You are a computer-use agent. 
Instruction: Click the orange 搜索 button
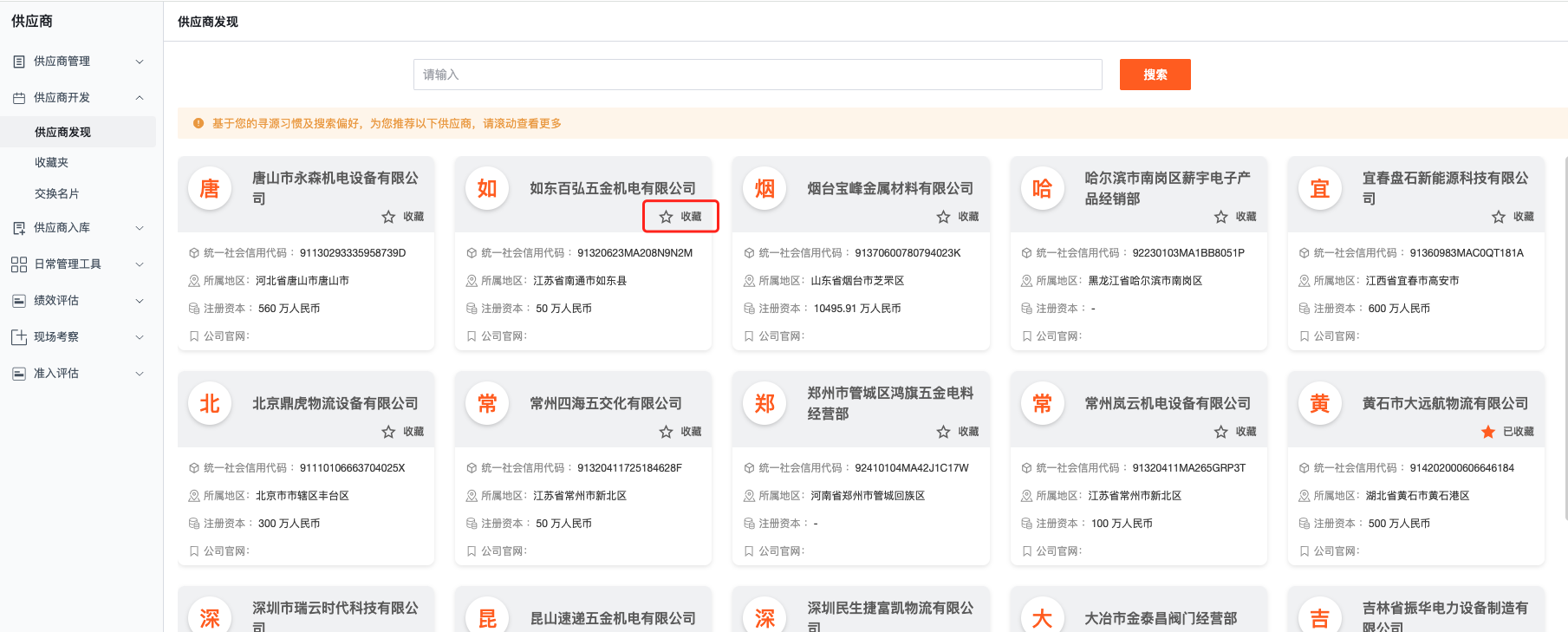[x=1155, y=75]
